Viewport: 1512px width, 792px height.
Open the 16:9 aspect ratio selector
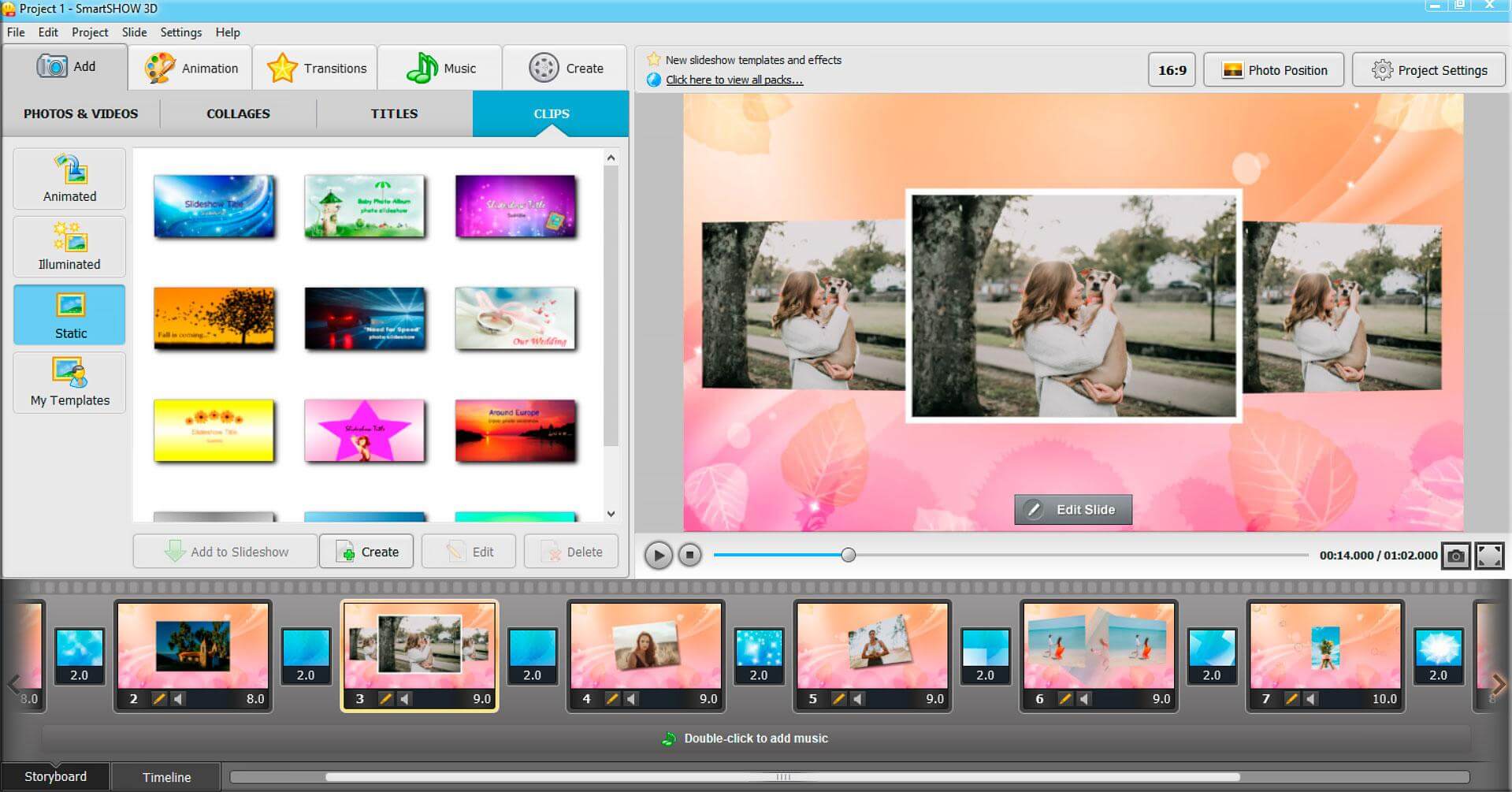(x=1172, y=70)
